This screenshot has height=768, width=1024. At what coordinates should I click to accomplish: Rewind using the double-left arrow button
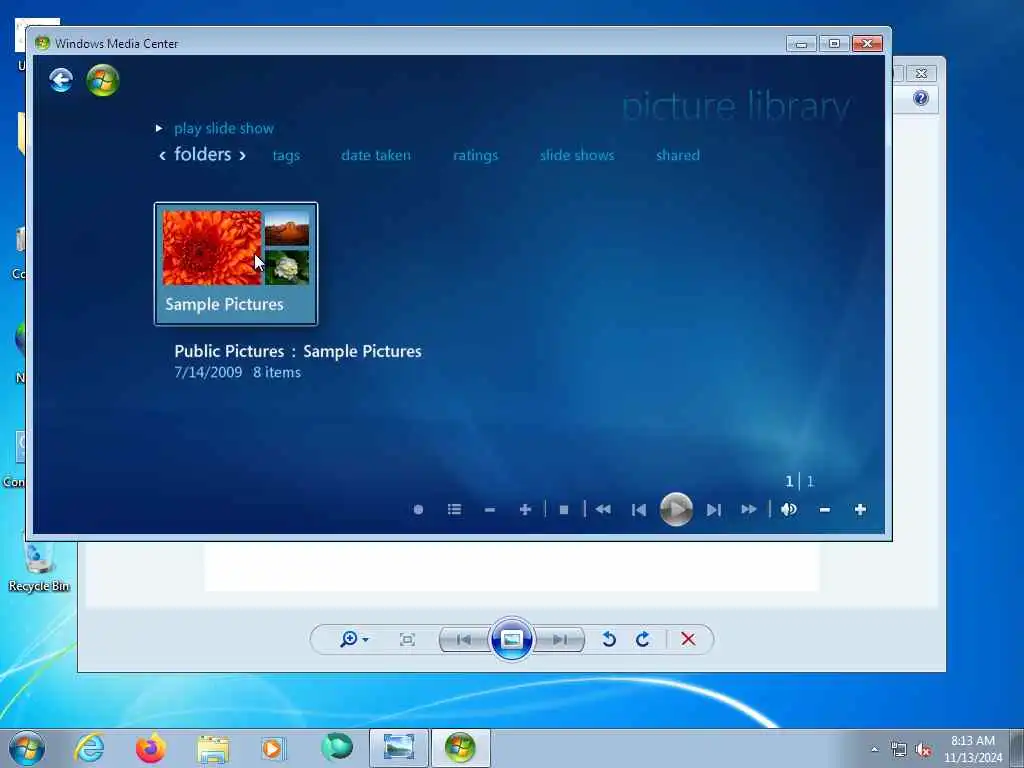(603, 509)
